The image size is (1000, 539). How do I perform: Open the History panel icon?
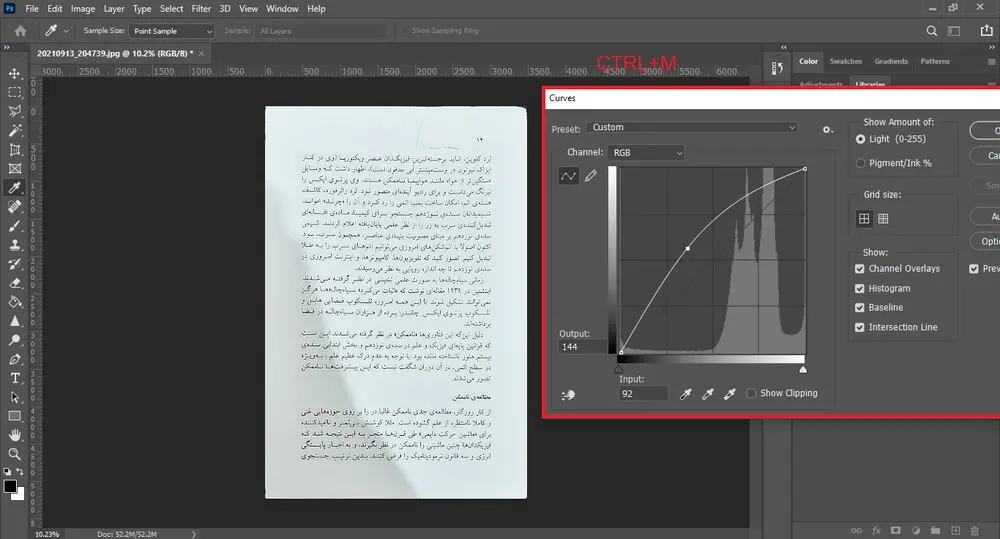[777, 68]
